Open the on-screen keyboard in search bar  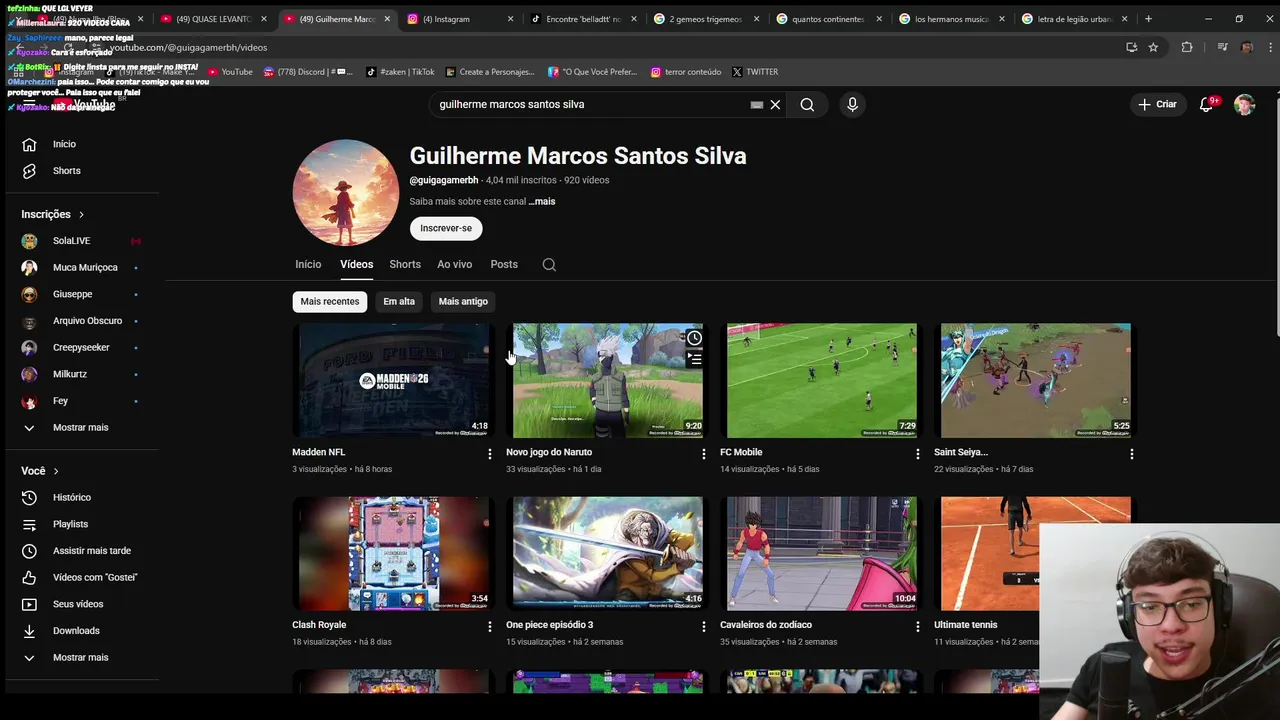pos(757,104)
